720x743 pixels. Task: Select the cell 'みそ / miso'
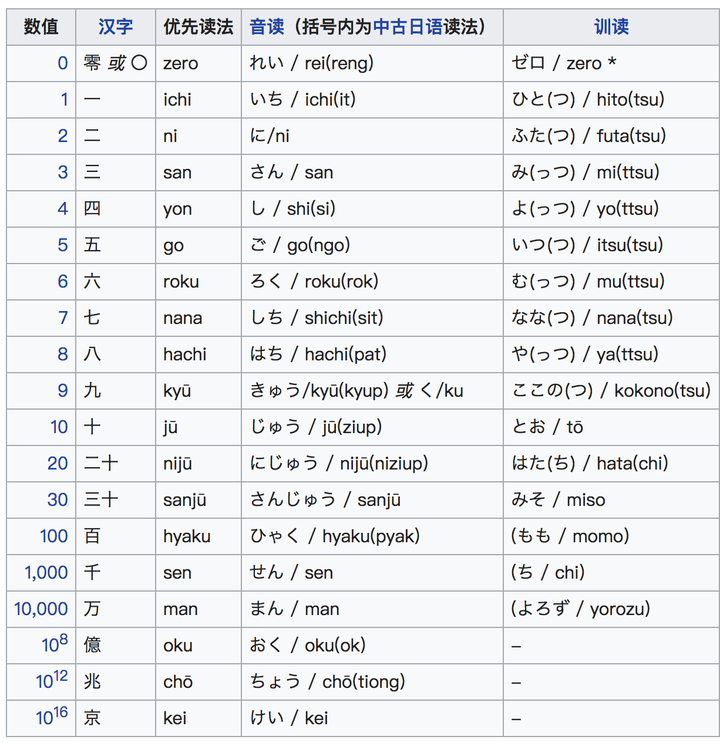pyautogui.click(x=611, y=500)
